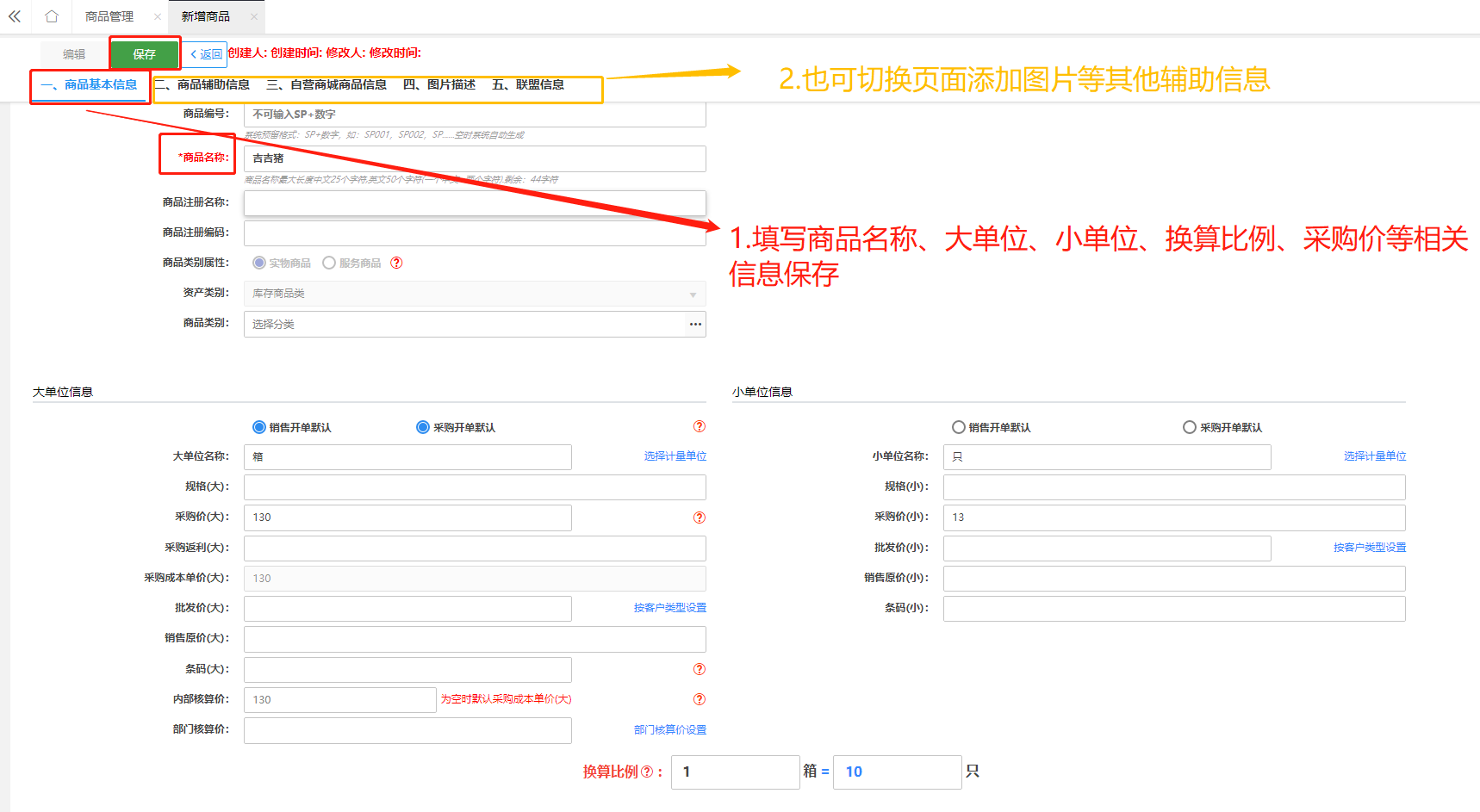Click help icon beside 内部核算价
Viewport: 1480px width, 812px height.
699,699
